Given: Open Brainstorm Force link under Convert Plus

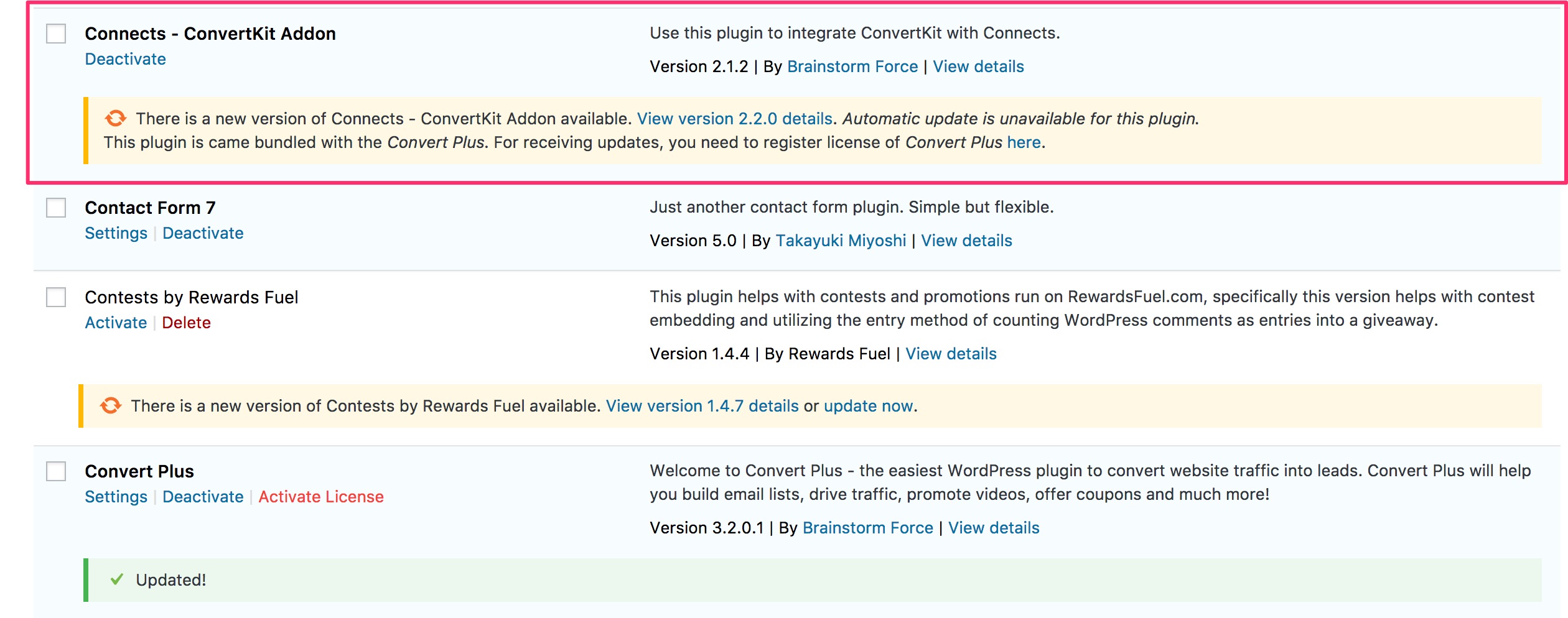Looking at the screenshot, I should 868,528.
